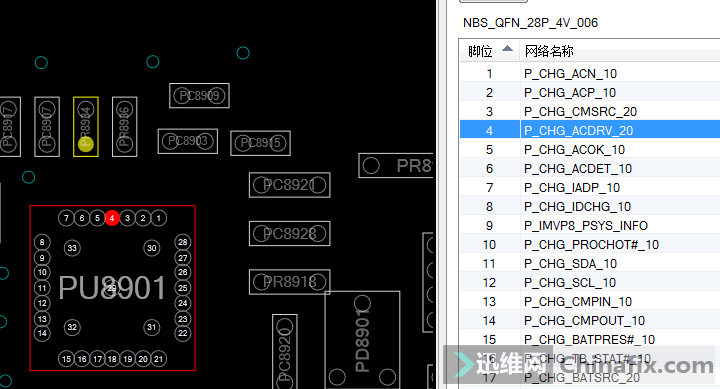
Task: Click the 网络名称 column header
Action: [620, 51]
